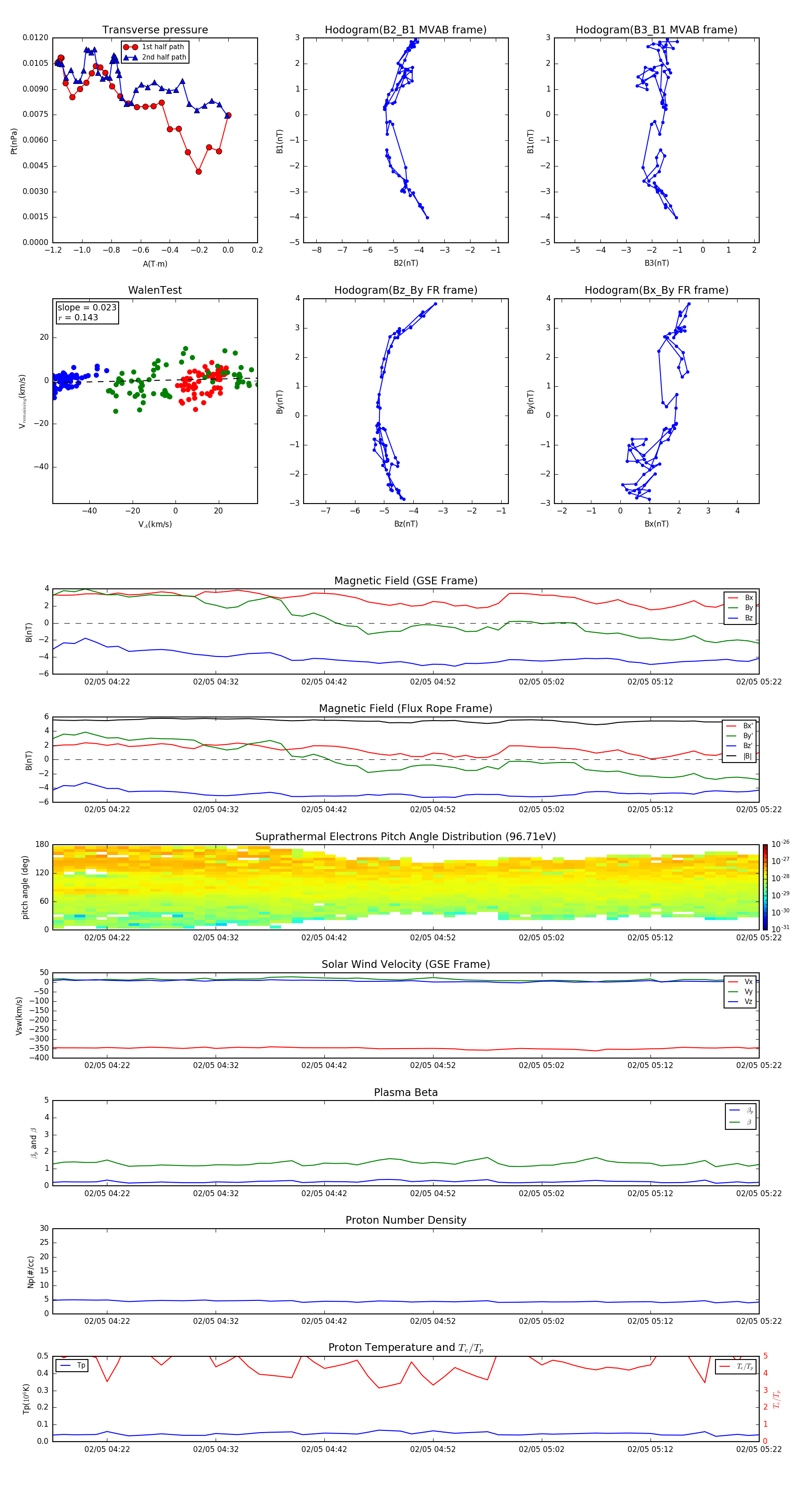This screenshot has height=1489, width=812.
Task: Click the 'Pt(nPa)' y-axis label
Action: [14, 140]
